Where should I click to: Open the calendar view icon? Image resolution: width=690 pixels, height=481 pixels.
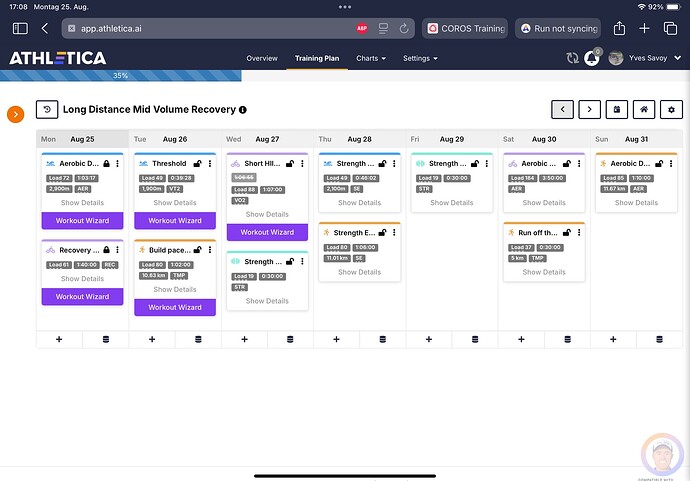pos(617,110)
